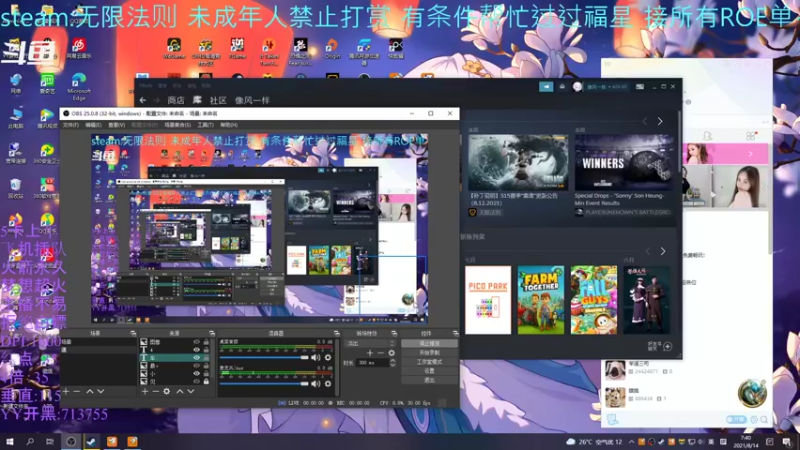Image resolution: width=800 pixels, height=450 pixels.
Task: Open PLAYERUNKNOWN'S BATTLEGROUNDS news link
Action: pyautogui.click(x=628, y=212)
